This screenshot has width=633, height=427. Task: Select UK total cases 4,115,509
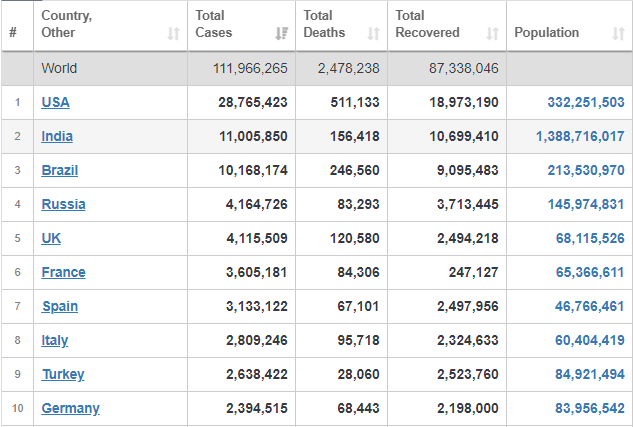click(x=257, y=238)
